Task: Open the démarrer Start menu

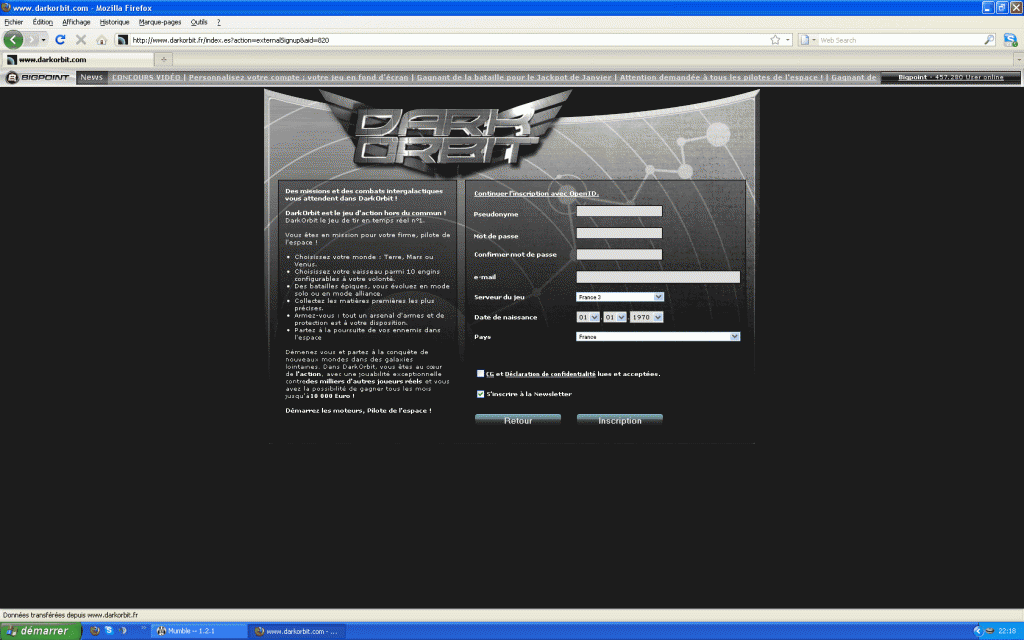Action: (40, 631)
